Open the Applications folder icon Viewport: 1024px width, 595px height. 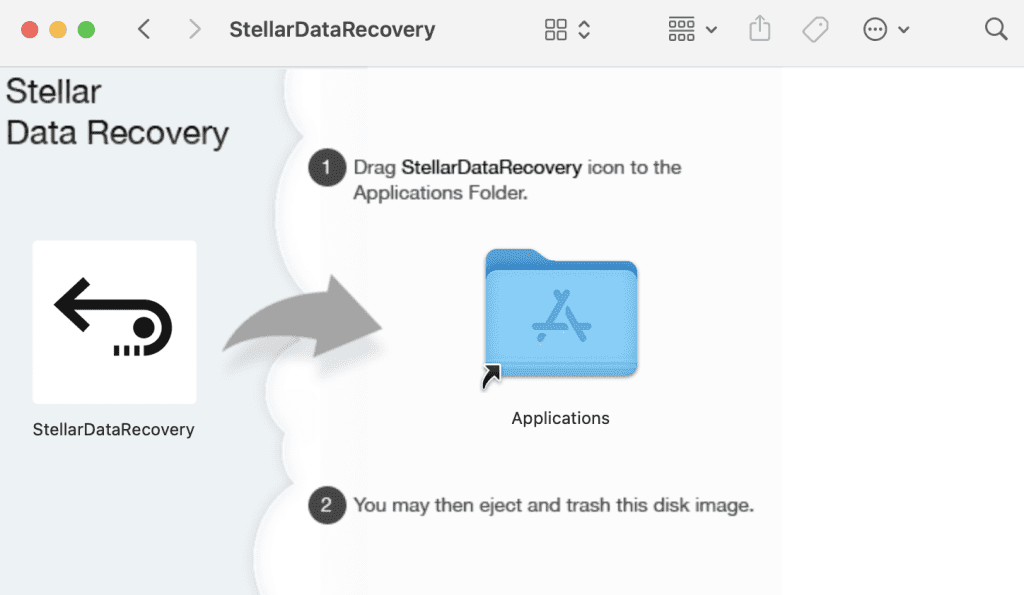(560, 314)
